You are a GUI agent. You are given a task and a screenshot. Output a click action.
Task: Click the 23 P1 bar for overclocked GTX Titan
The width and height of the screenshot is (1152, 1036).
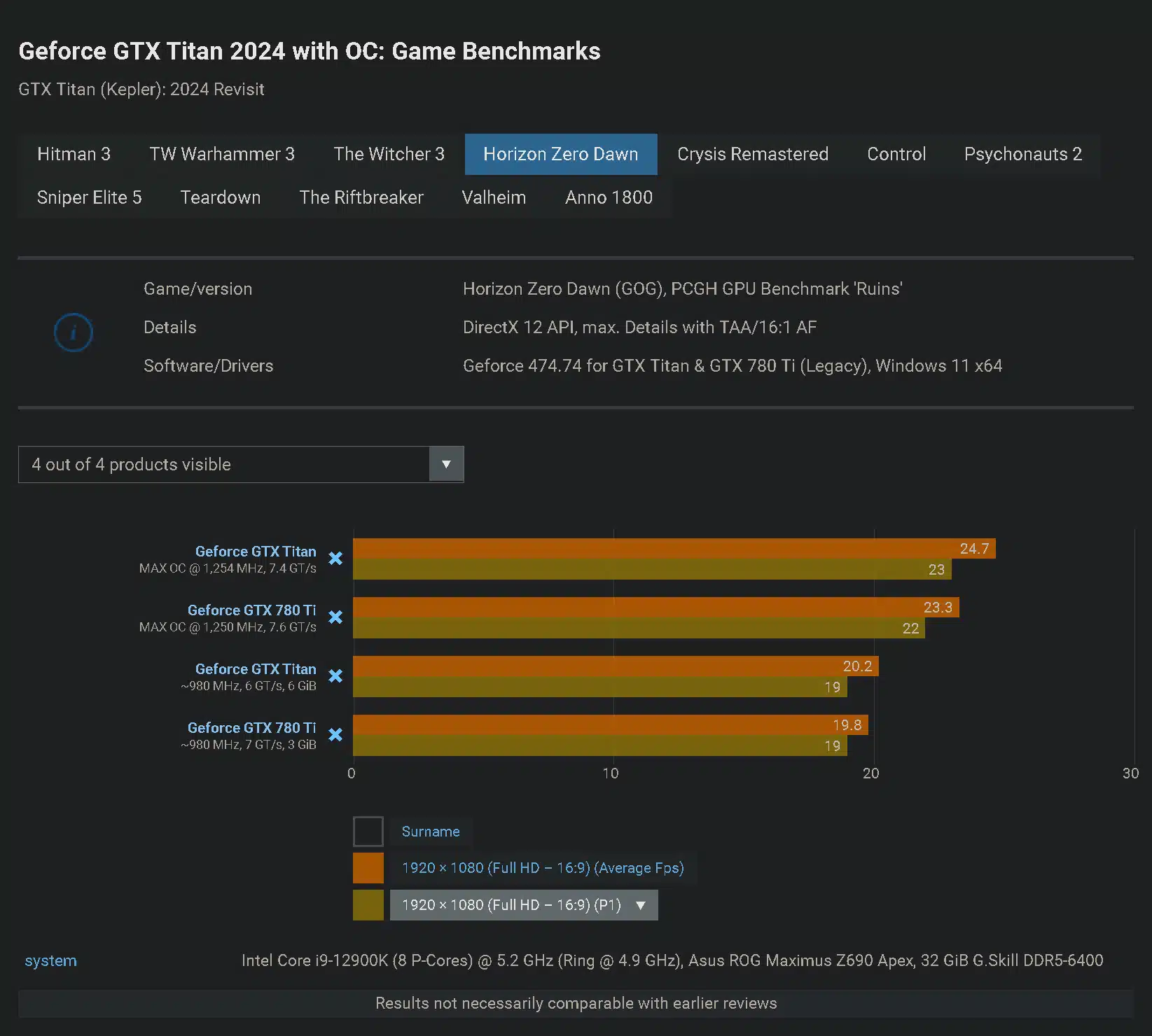(x=652, y=569)
